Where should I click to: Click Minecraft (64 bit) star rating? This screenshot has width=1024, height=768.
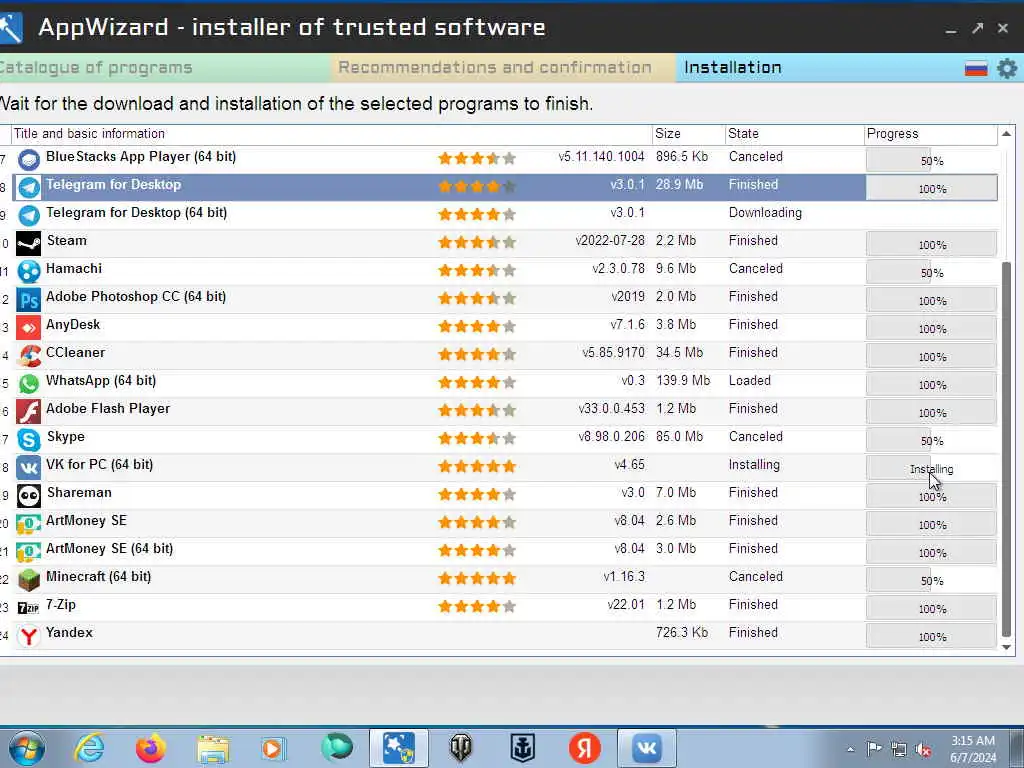click(477, 579)
